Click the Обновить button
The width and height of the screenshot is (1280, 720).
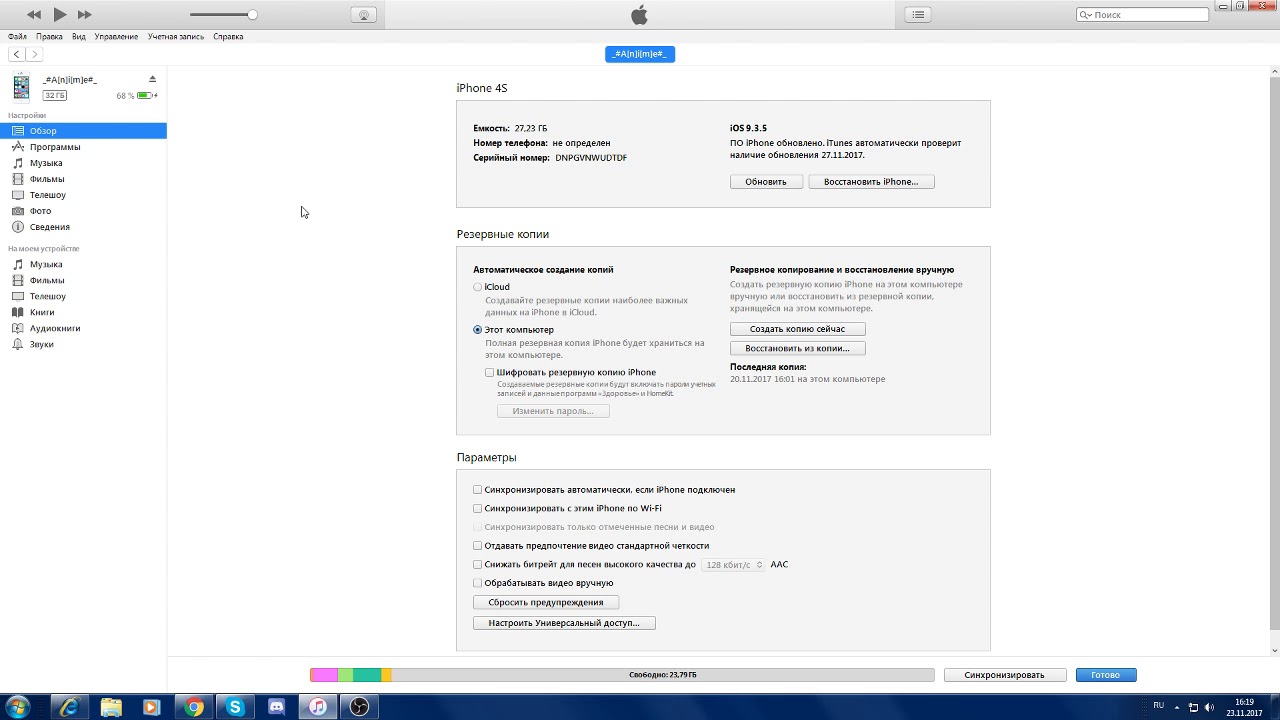pyautogui.click(x=766, y=182)
